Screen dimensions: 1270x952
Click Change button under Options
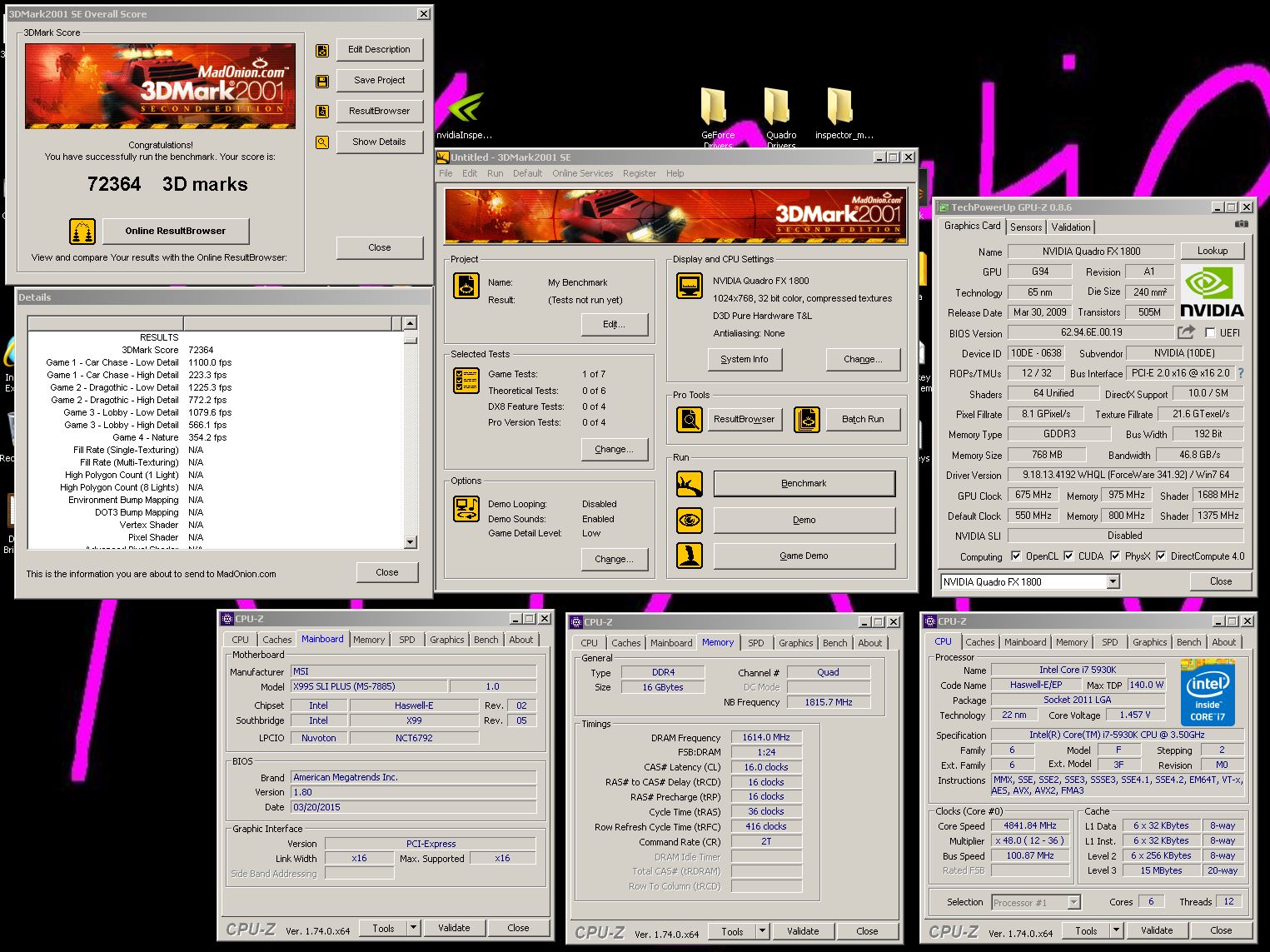pyautogui.click(x=615, y=559)
